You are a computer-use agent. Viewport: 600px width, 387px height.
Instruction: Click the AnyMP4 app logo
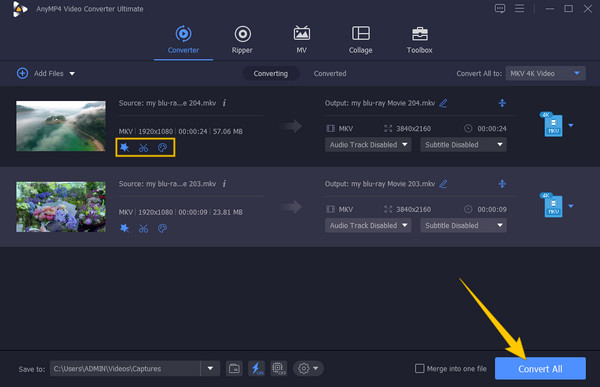point(20,9)
